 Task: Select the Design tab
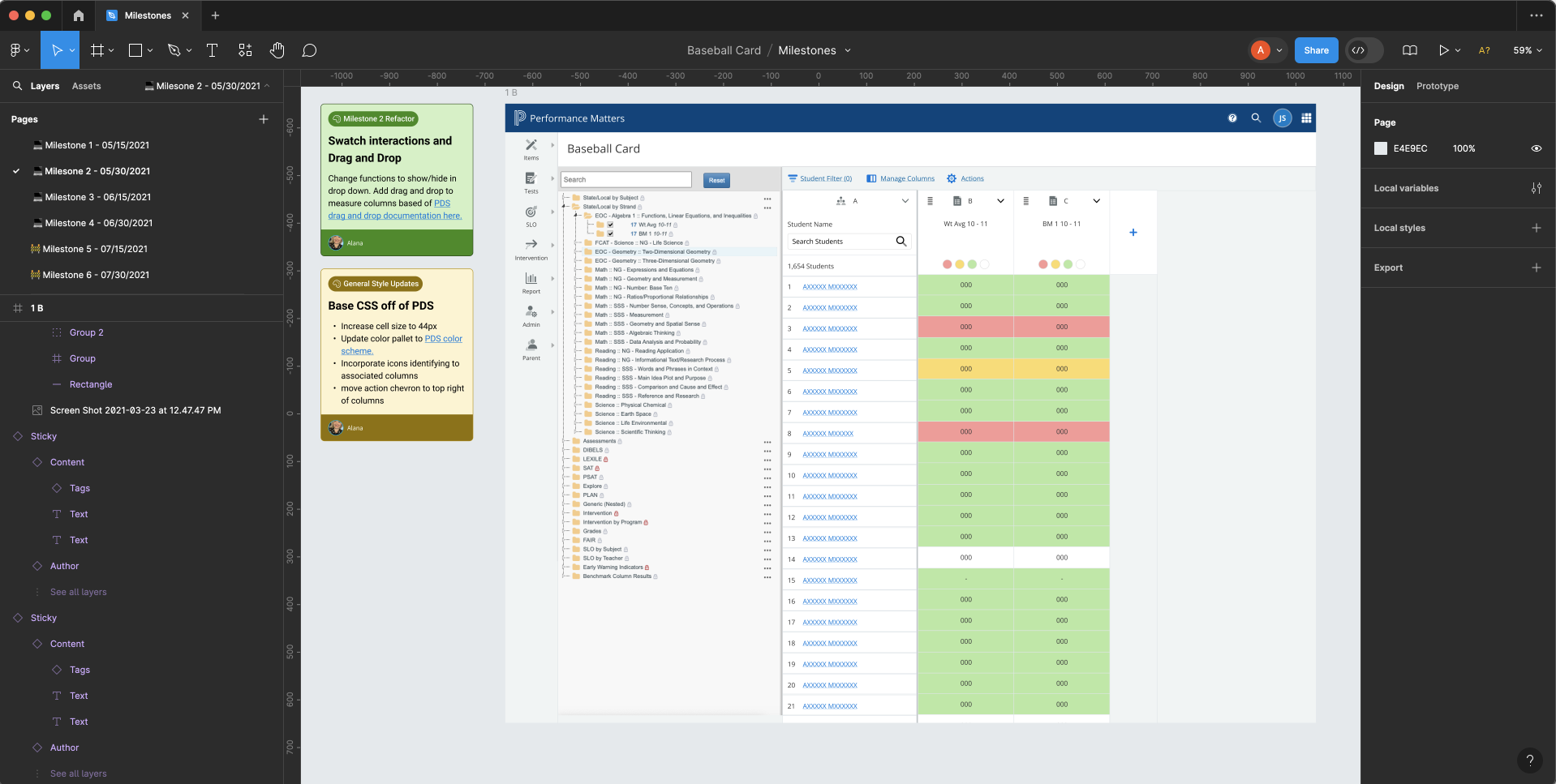(x=1388, y=86)
